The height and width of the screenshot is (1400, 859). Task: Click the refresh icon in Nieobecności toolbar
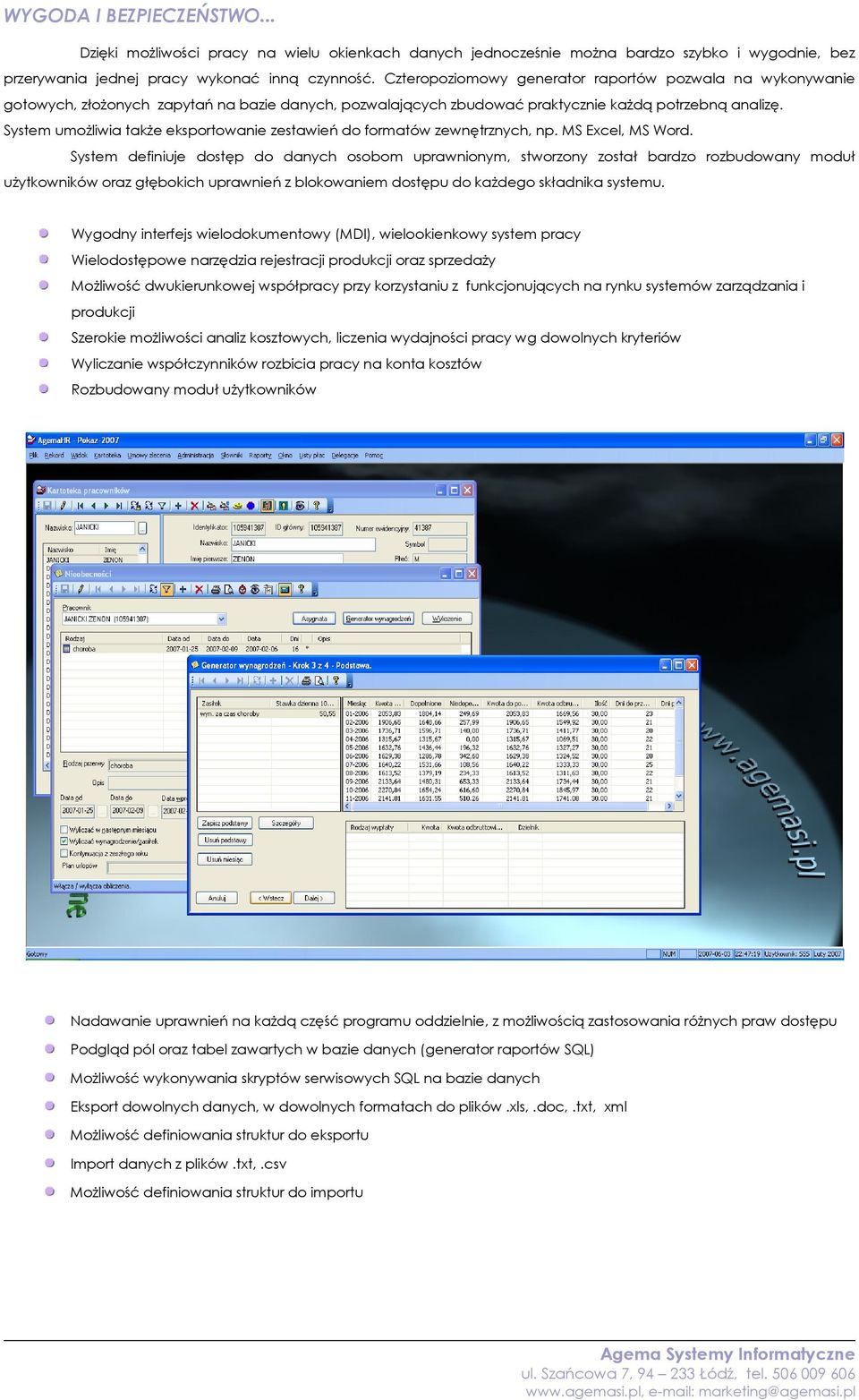[153, 589]
